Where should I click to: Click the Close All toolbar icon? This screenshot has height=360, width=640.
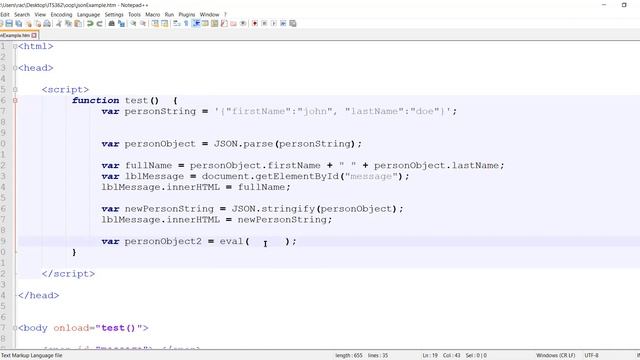click(x=38, y=24)
